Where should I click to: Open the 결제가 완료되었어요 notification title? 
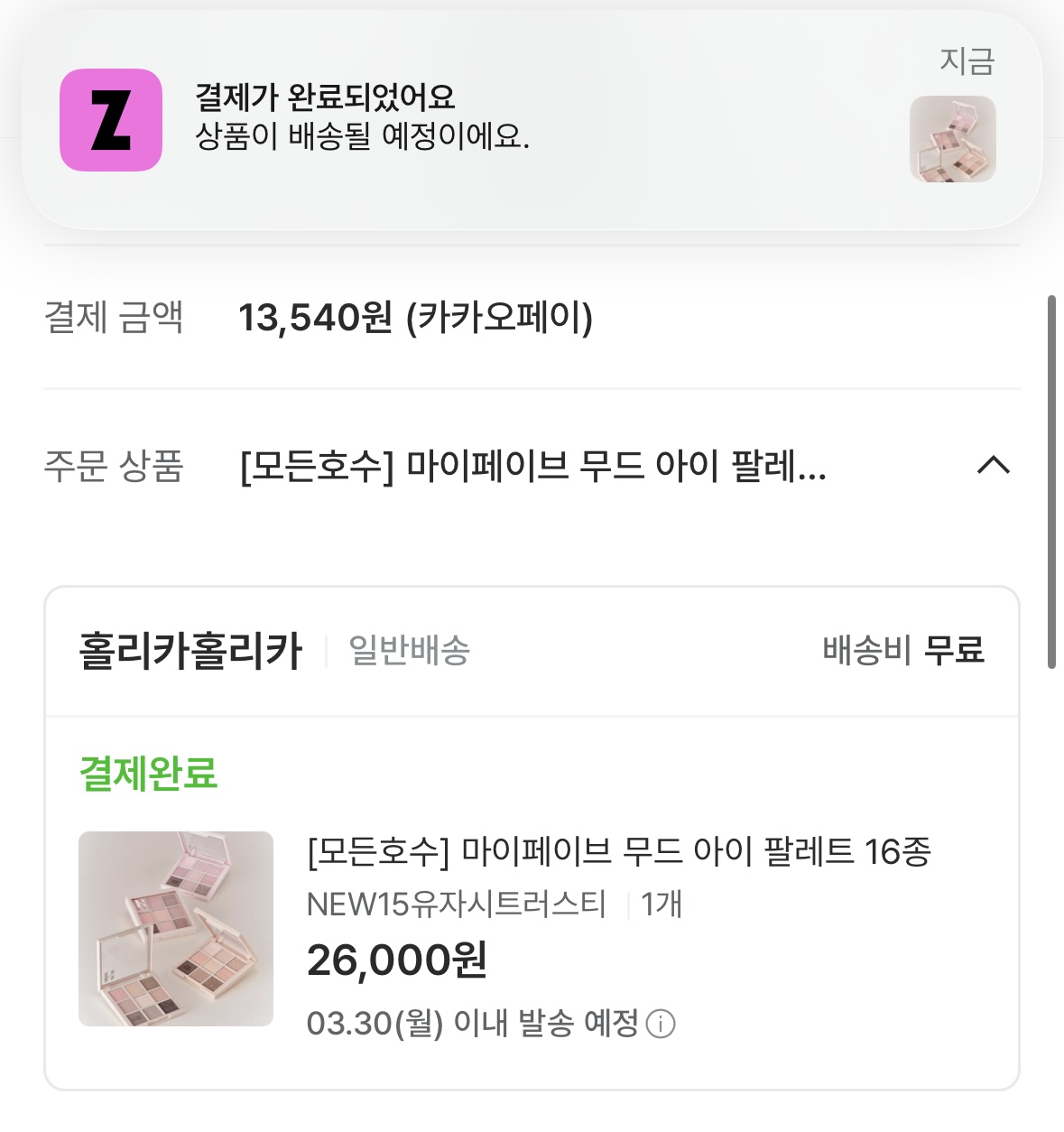click(x=325, y=97)
